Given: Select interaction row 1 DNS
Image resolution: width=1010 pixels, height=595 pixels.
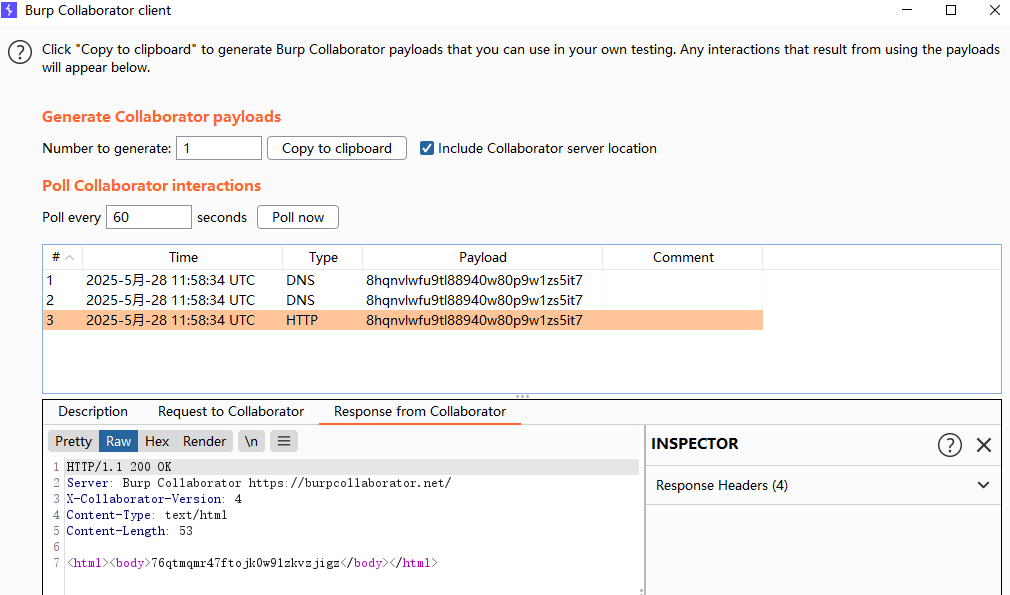Looking at the screenshot, I should 403,280.
